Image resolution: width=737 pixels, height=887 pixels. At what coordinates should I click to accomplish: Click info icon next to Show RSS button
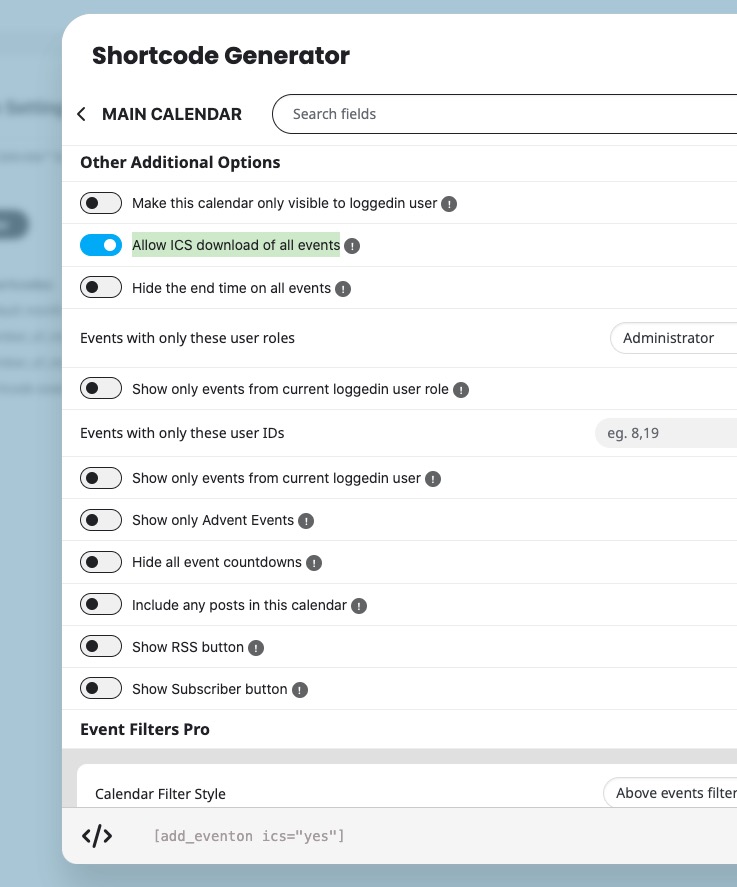(x=256, y=648)
